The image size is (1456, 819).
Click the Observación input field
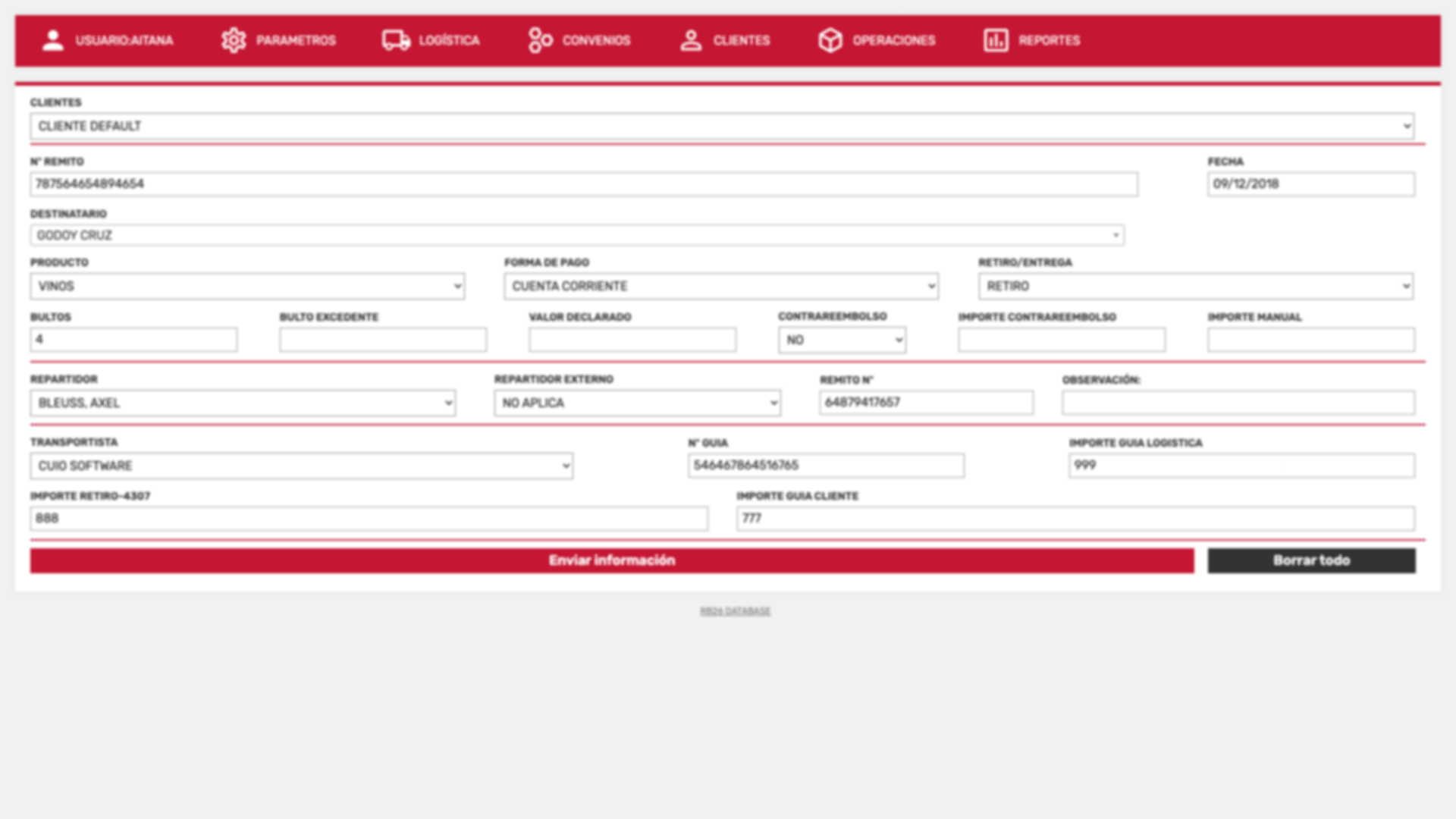click(x=1238, y=403)
